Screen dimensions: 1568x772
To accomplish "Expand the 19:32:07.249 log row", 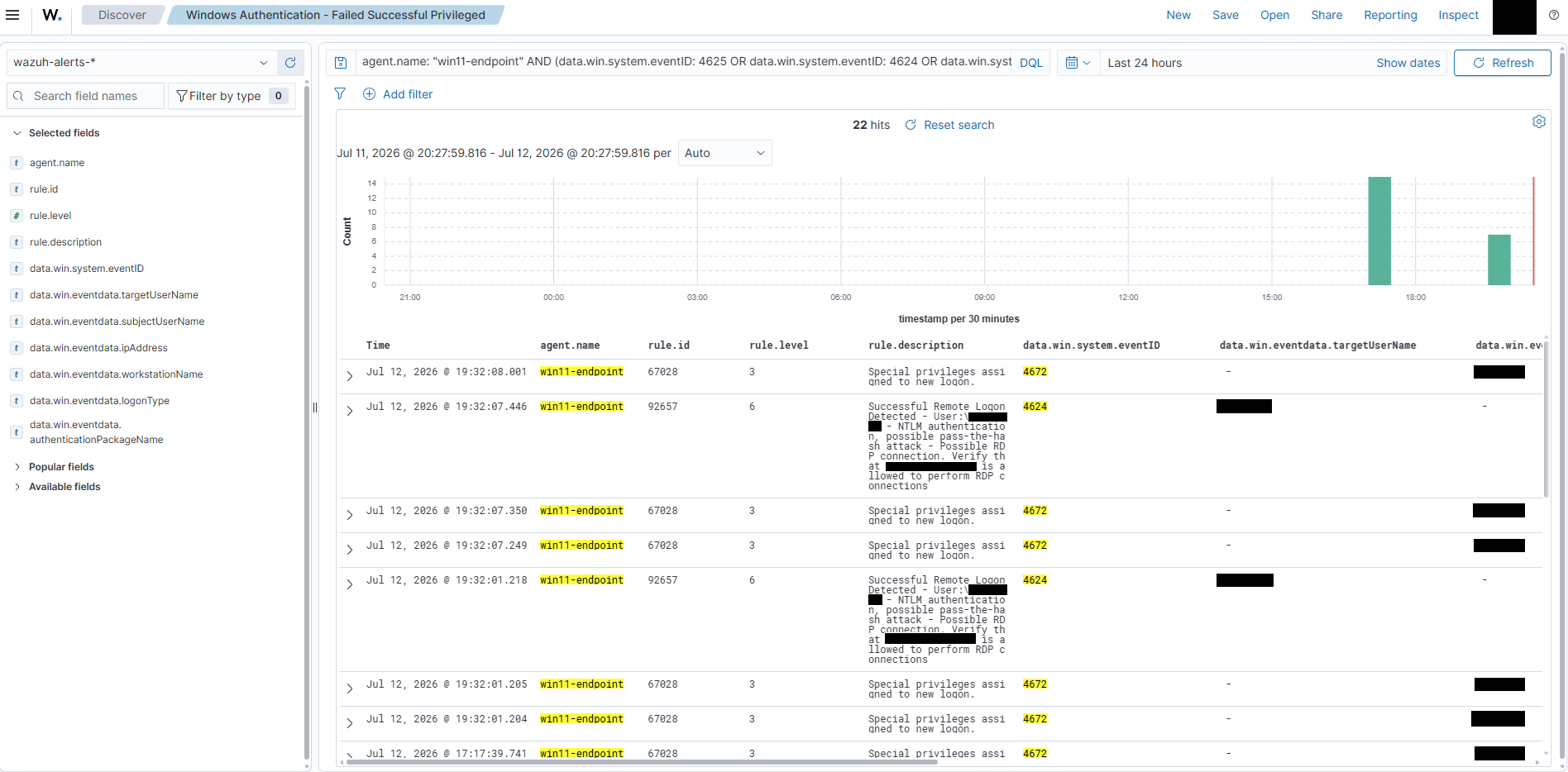I will [350, 550].
